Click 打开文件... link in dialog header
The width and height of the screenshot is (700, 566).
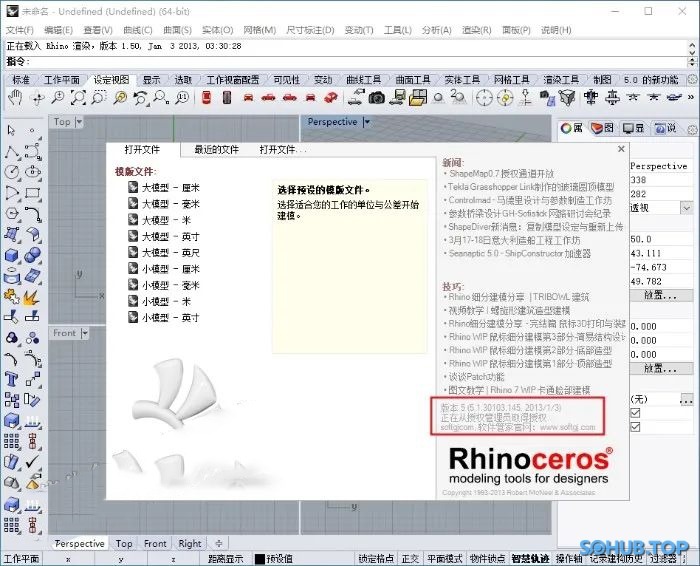click(283, 150)
